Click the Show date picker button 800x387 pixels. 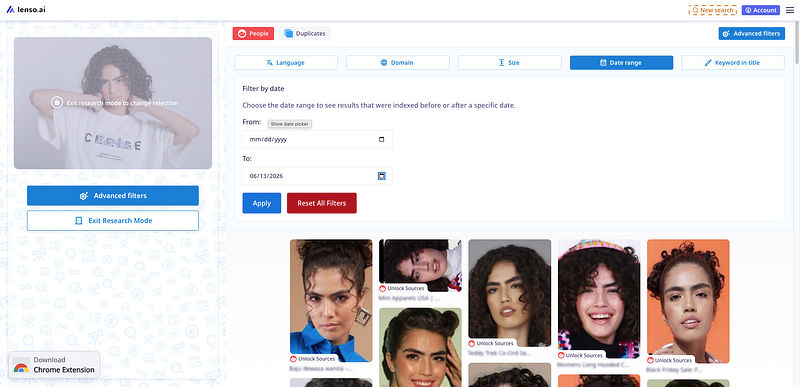pos(290,124)
